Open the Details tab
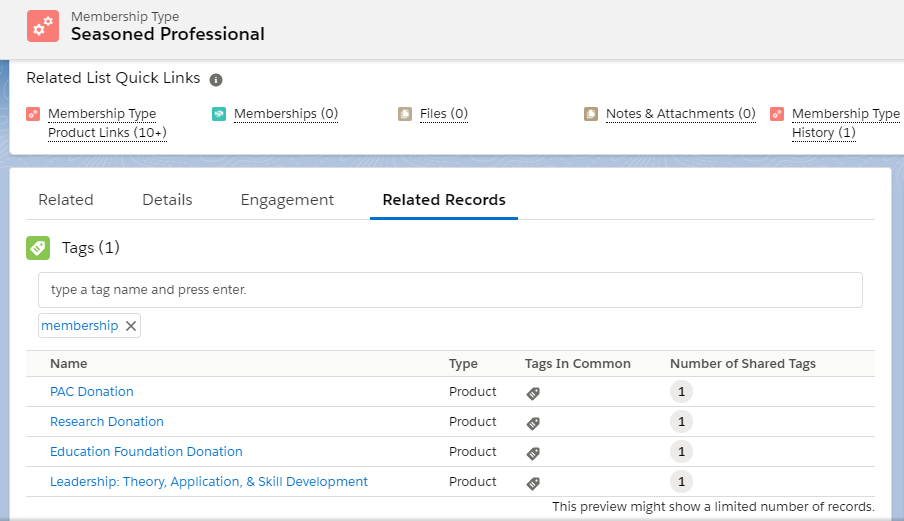This screenshot has height=521, width=904. (x=167, y=200)
